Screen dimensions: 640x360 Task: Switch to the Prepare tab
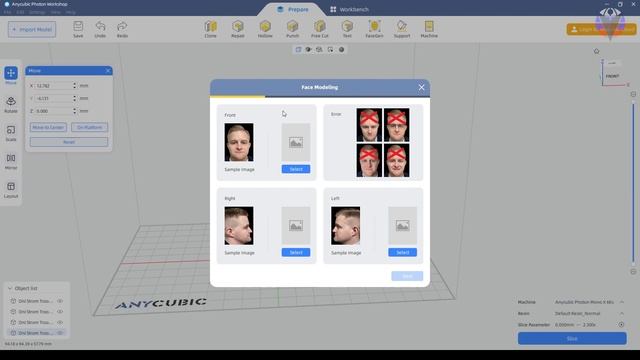(293, 9)
